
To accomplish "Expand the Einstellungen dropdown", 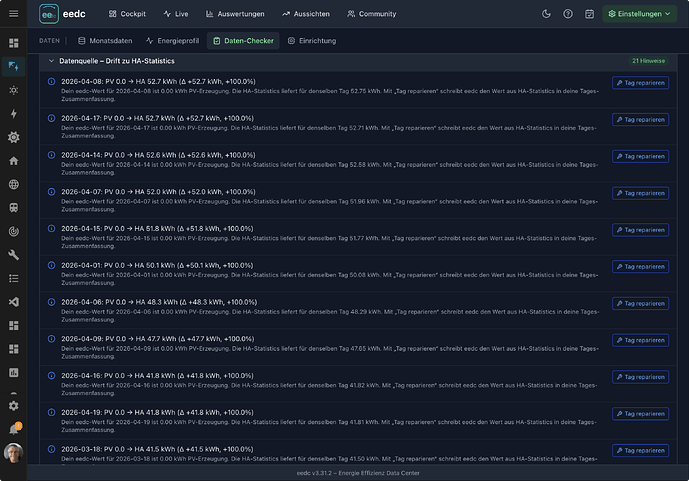I will click(x=639, y=14).
